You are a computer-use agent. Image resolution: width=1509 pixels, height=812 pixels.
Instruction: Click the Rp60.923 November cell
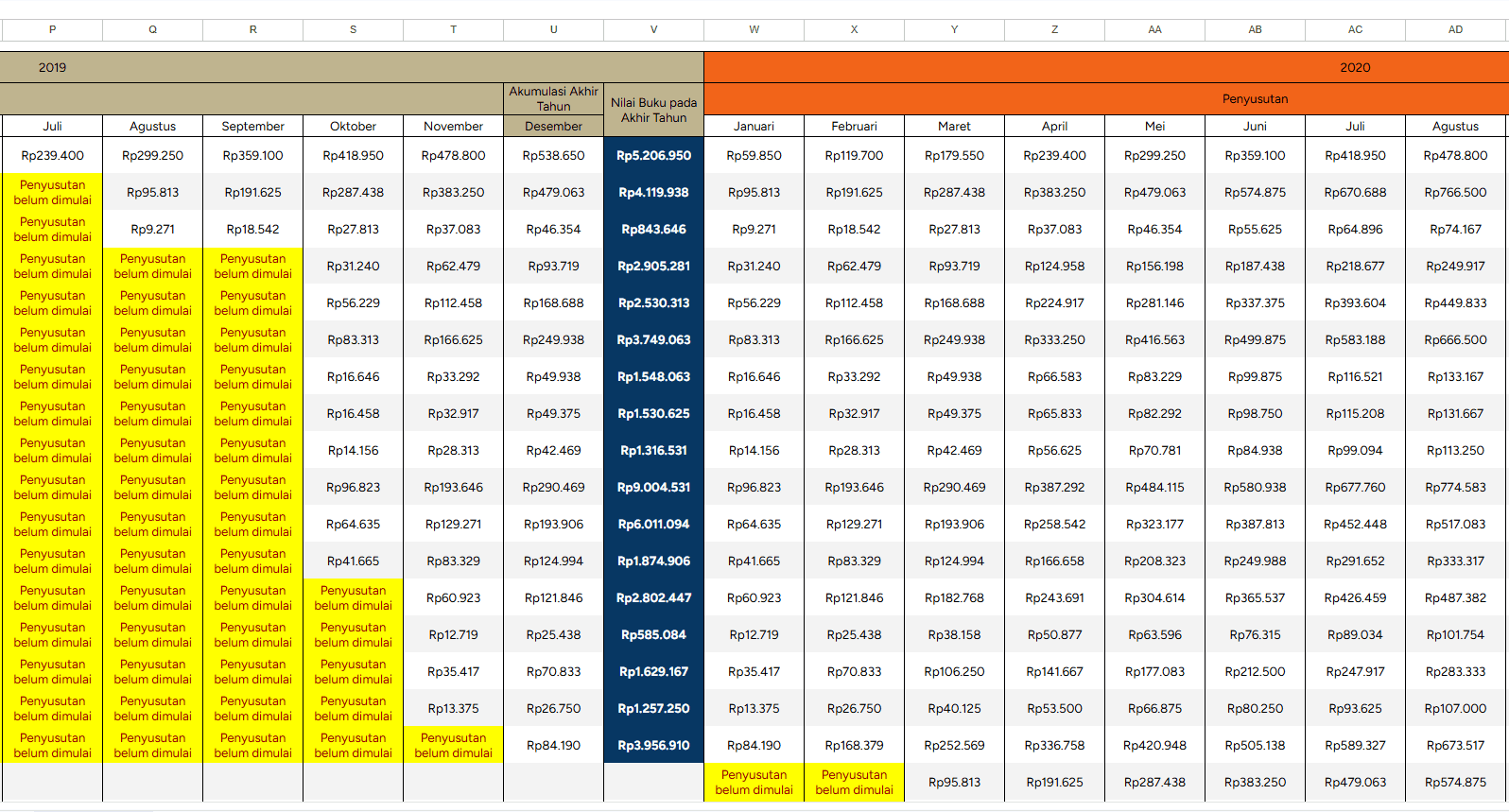coord(453,597)
